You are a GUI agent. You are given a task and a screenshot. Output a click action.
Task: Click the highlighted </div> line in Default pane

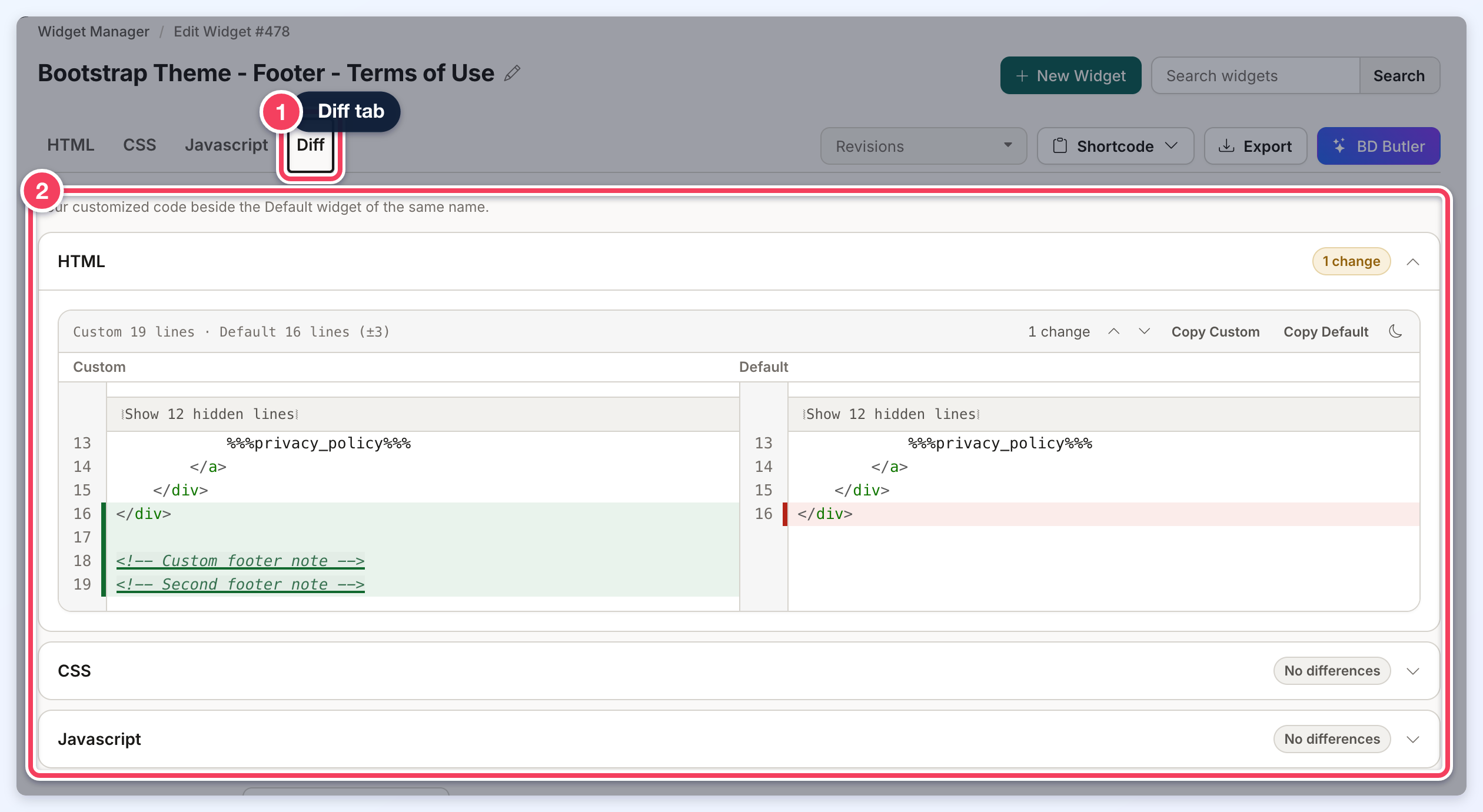(x=1103, y=514)
